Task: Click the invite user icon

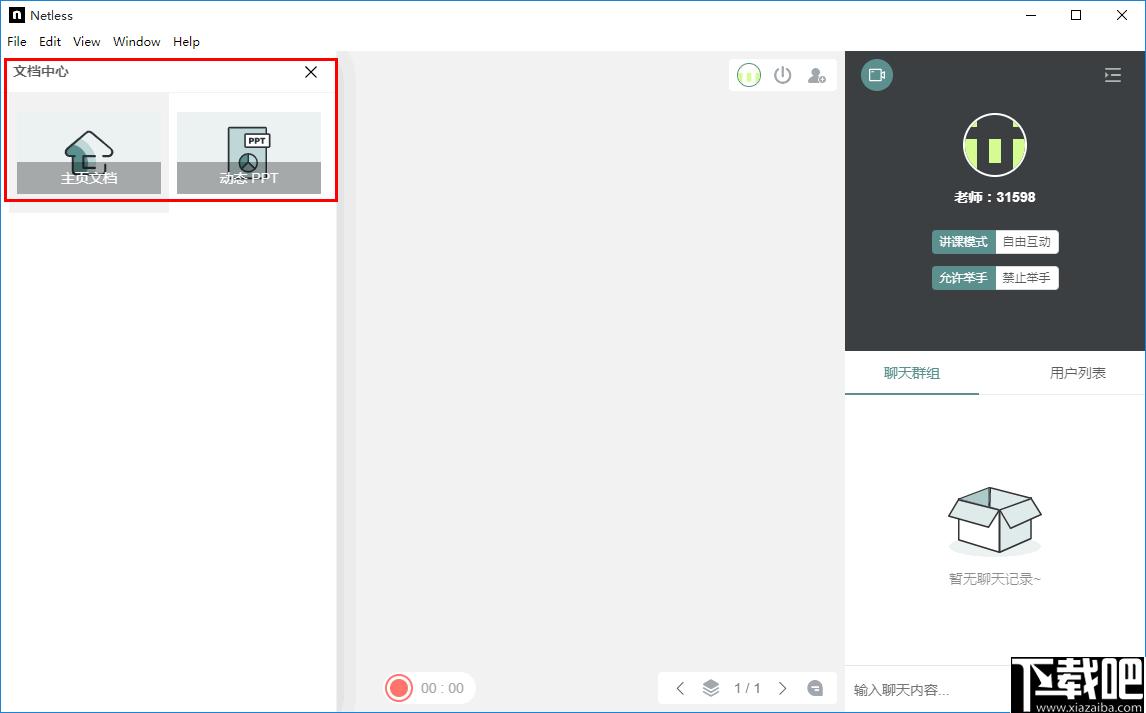Action: click(816, 75)
